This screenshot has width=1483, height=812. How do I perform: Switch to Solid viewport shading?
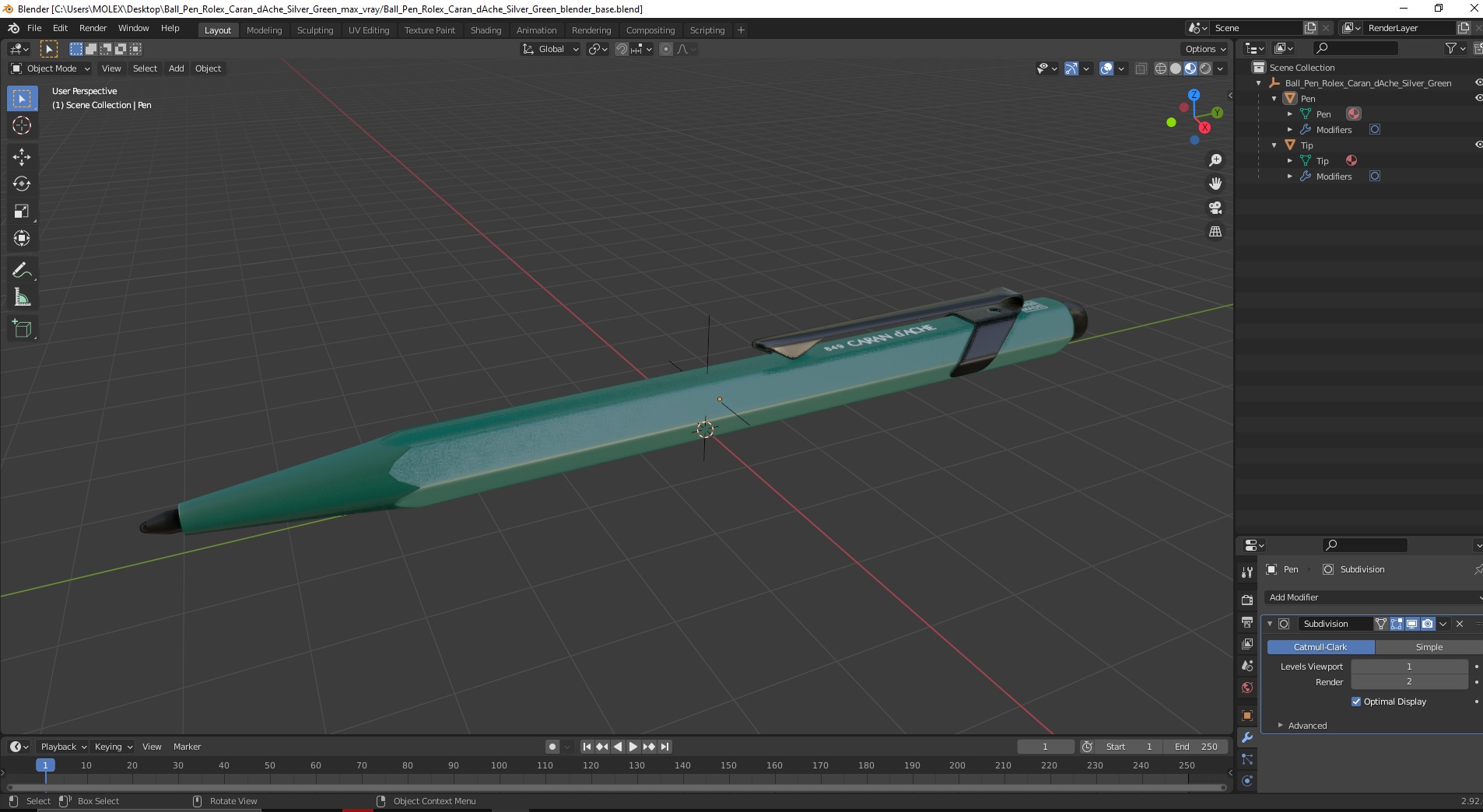[1176, 68]
